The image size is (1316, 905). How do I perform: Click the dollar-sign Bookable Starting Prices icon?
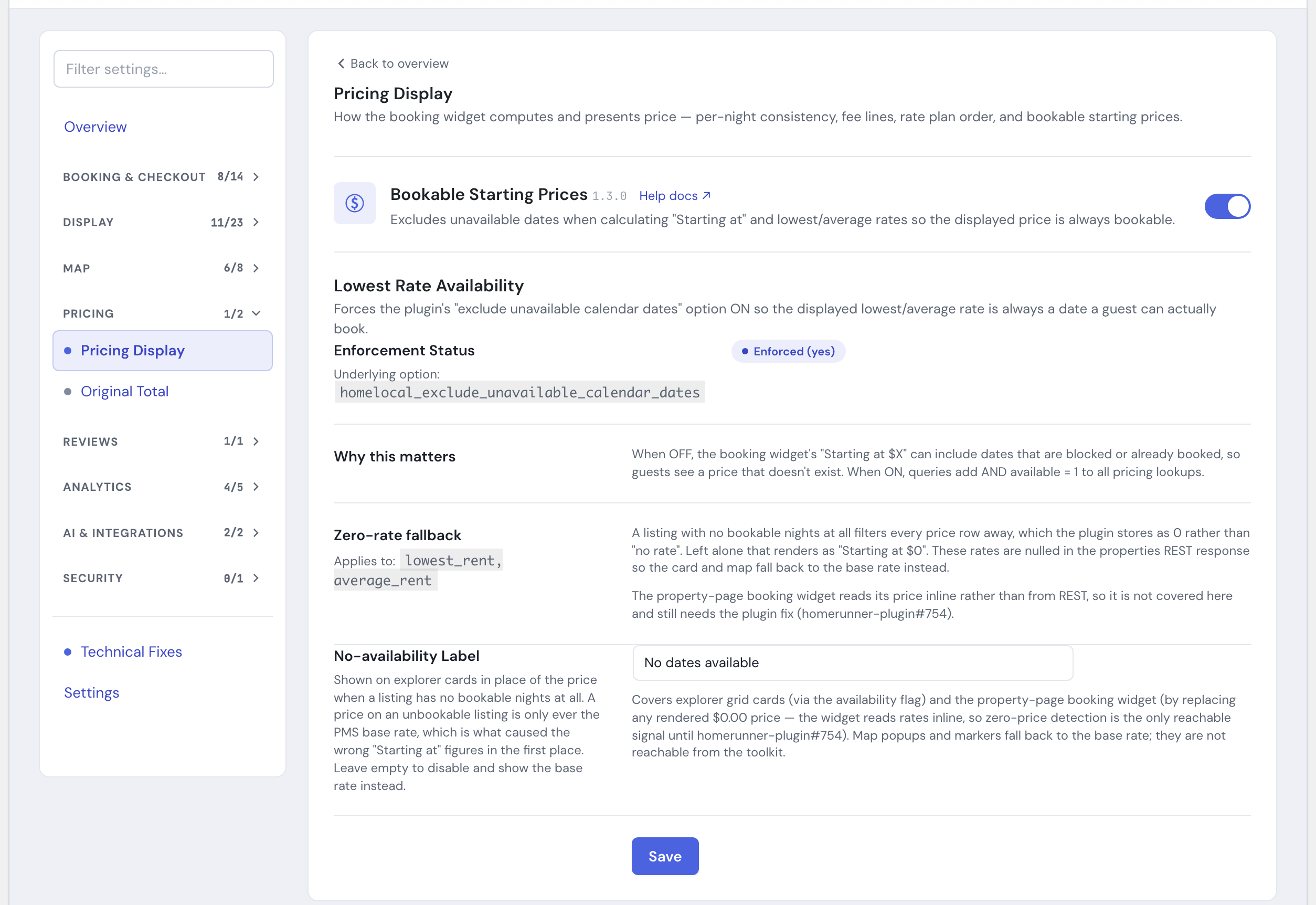pos(354,203)
